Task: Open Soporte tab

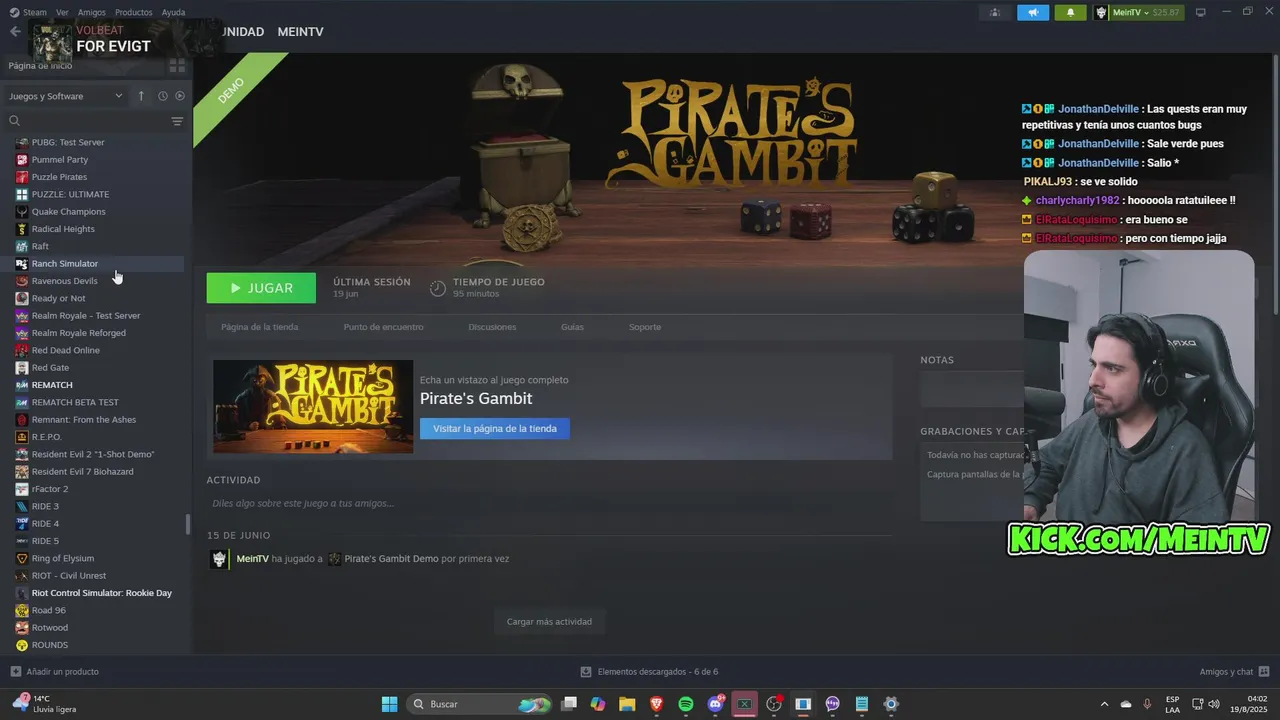Action: (645, 327)
